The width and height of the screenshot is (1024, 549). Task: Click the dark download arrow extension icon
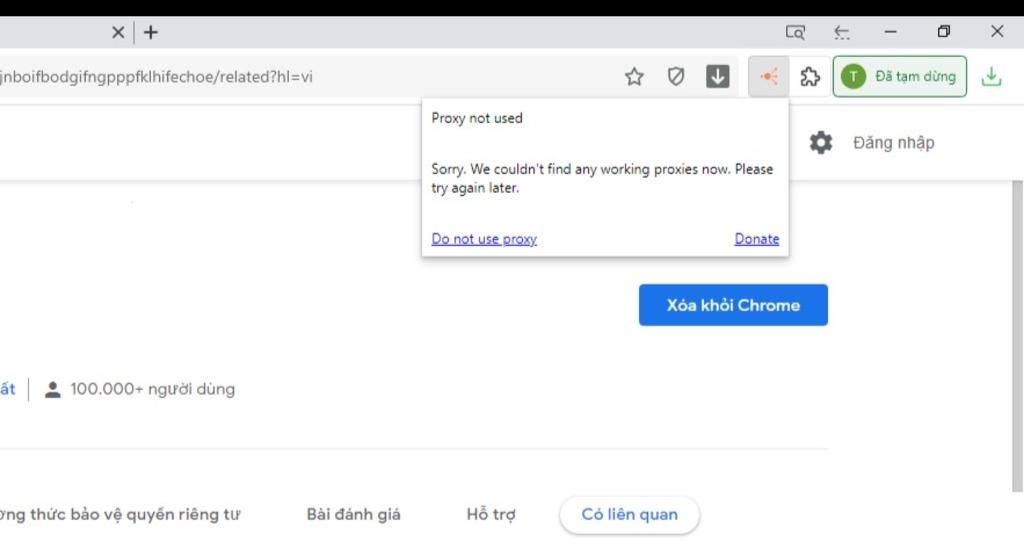718,76
